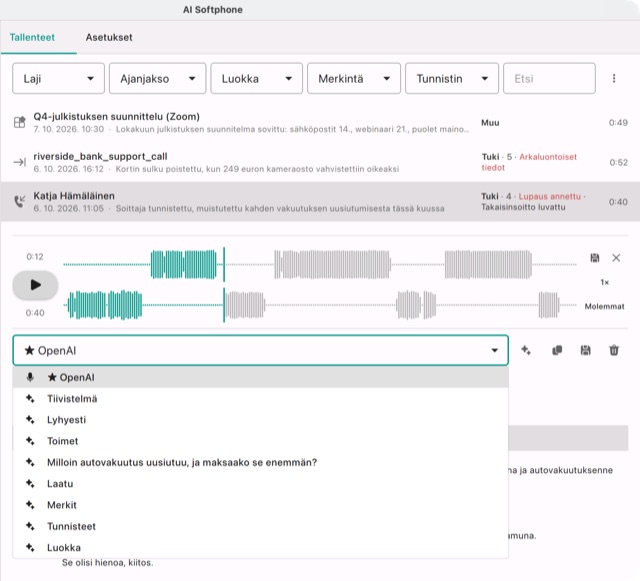Open the Laji filter dropdown
This screenshot has height=581, width=640.
(x=58, y=78)
